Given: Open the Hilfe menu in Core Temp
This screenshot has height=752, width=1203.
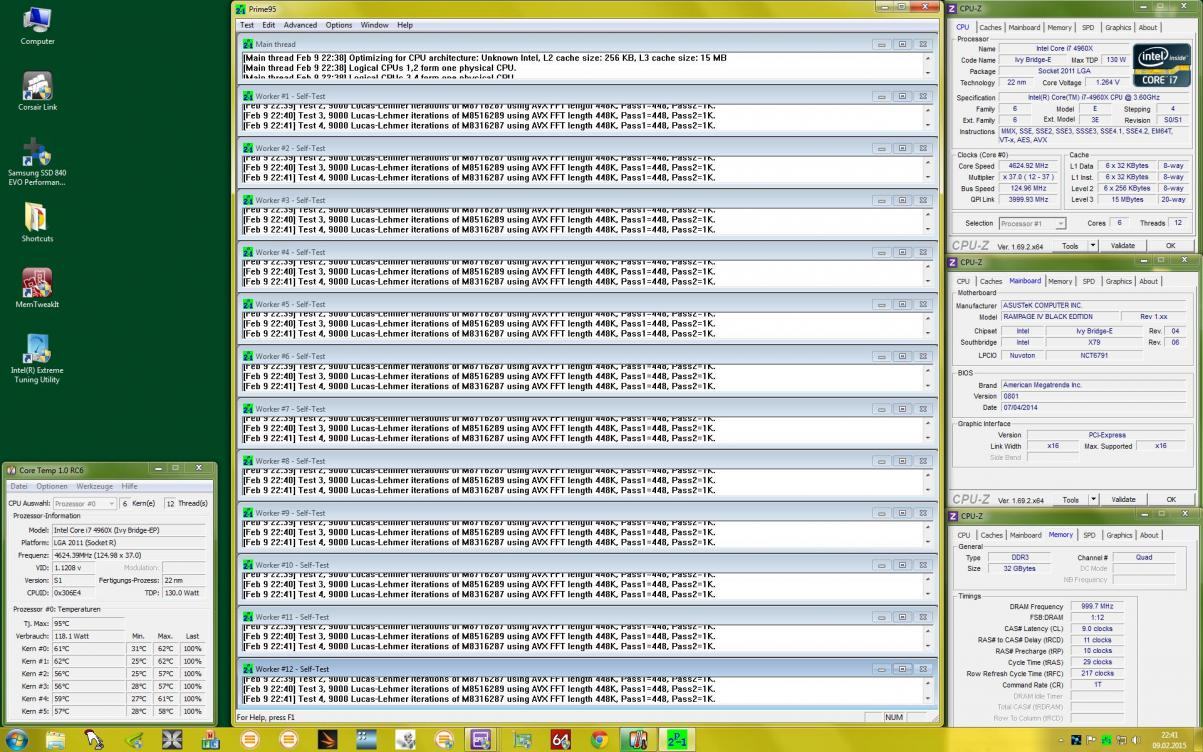Looking at the screenshot, I should [x=130, y=486].
